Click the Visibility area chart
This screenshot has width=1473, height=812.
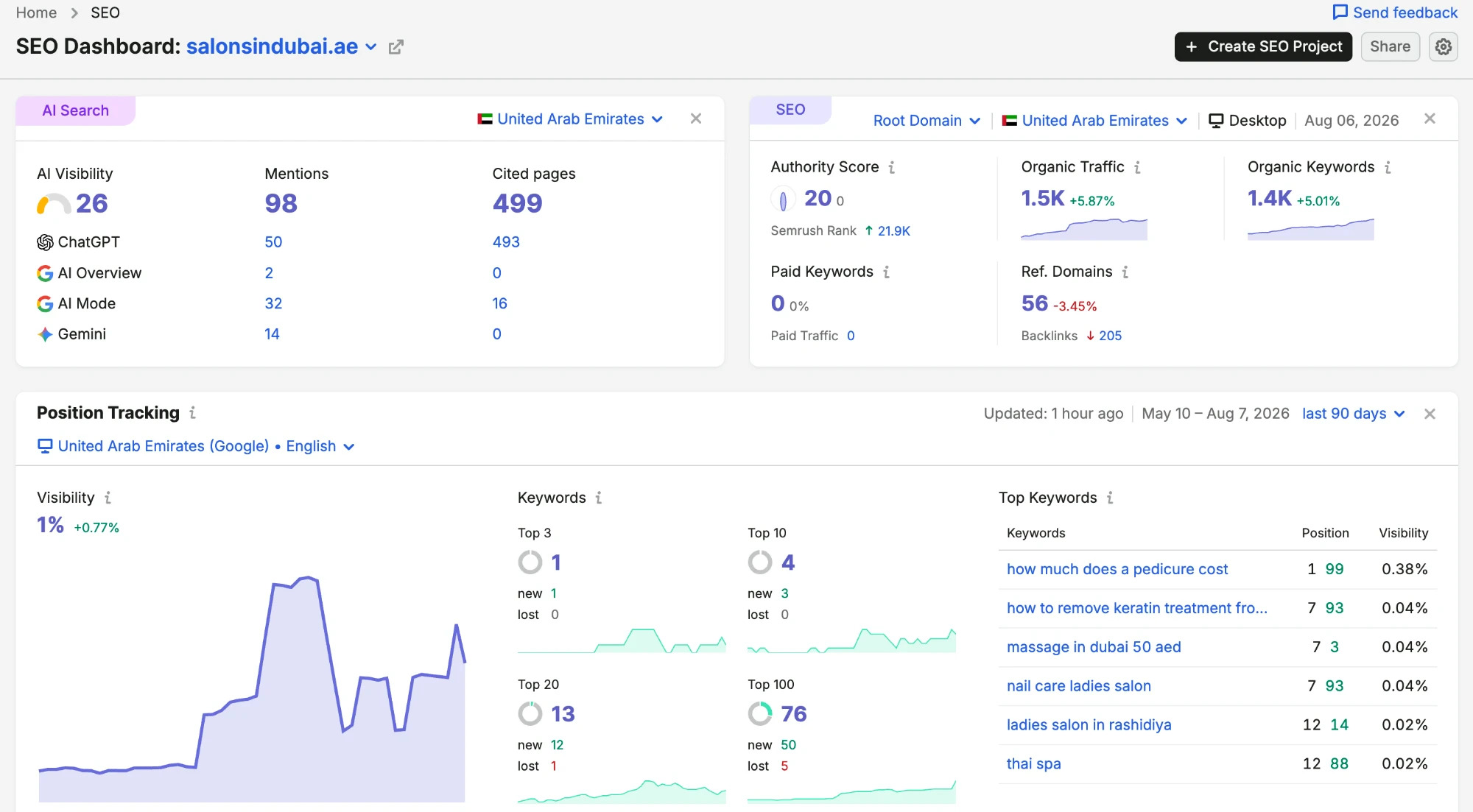(x=252, y=689)
